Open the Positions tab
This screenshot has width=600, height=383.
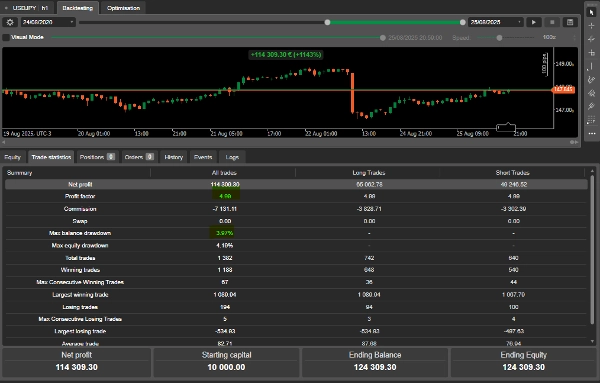[x=97, y=157]
